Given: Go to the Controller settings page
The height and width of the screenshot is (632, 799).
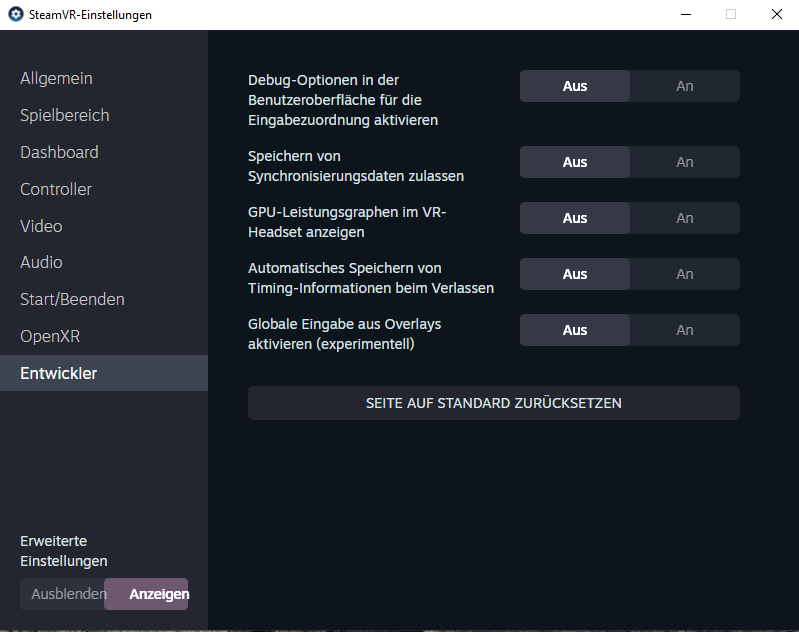Looking at the screenshot, I should [x=56, y=189].
